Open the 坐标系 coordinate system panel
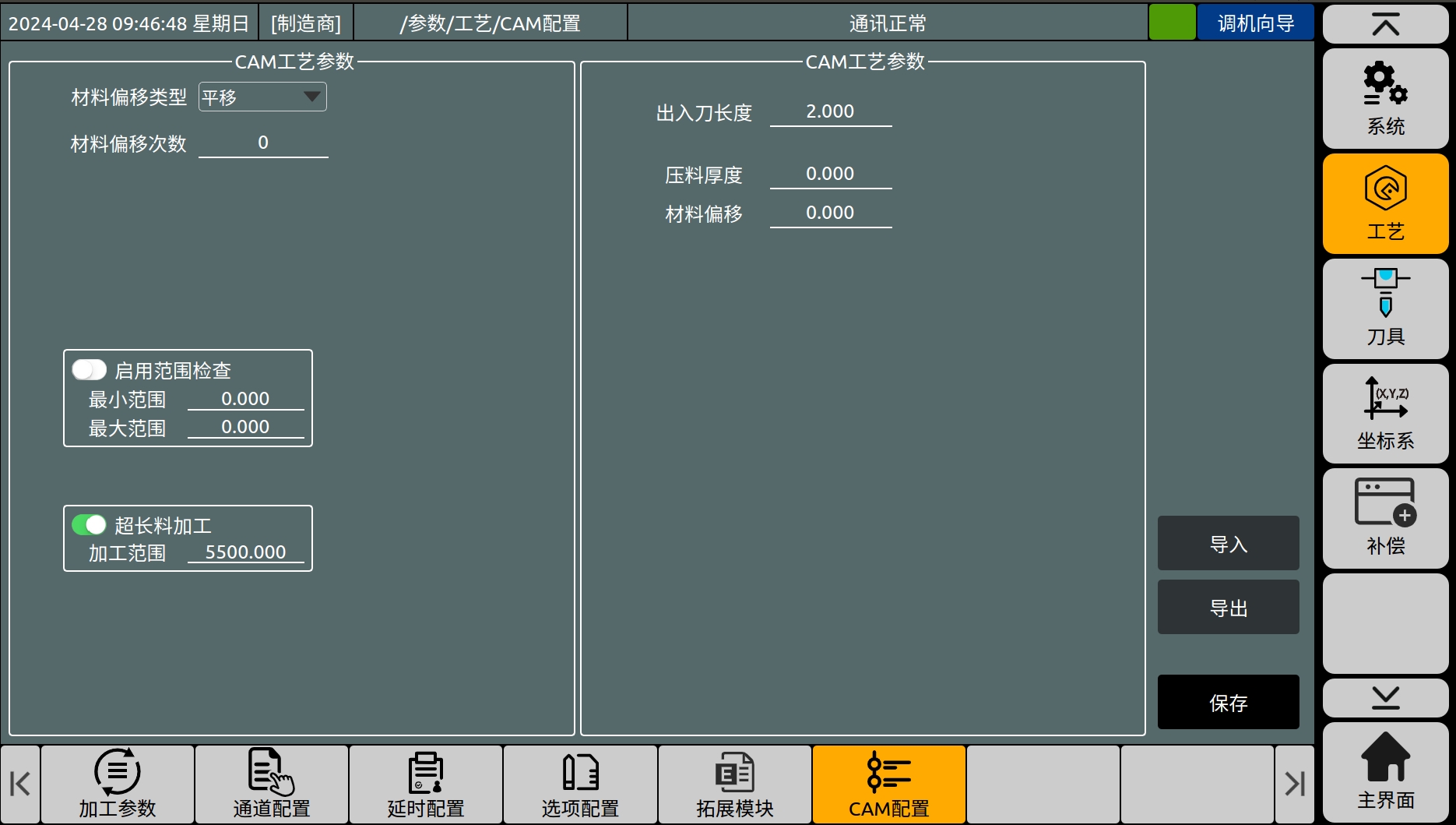Image resolution: width=1456 pixels, height=825 pixels. 1385,413
